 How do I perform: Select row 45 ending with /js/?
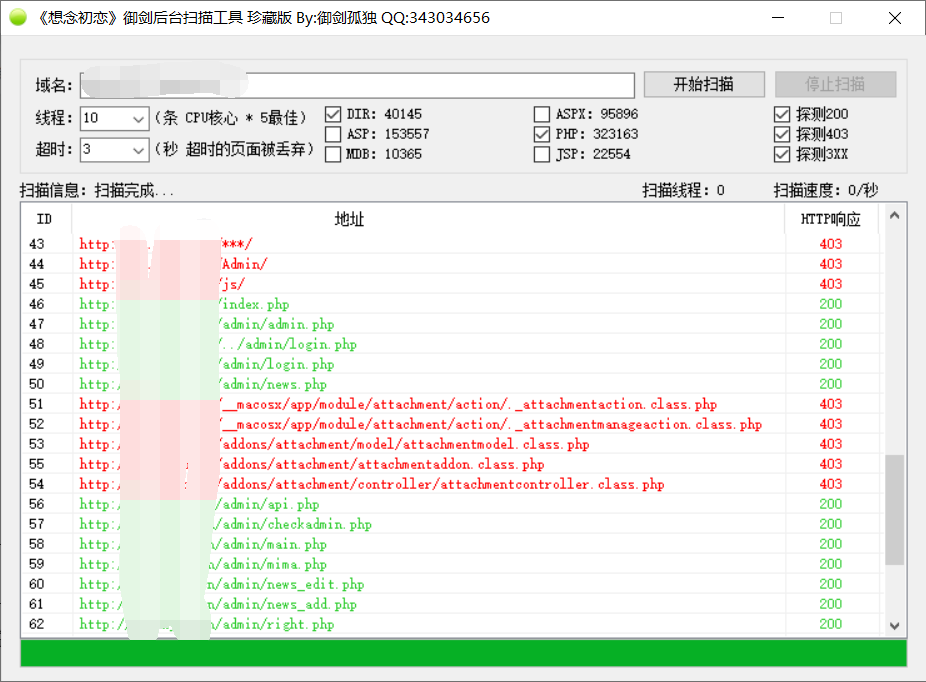pyautogui.click(x=452, y=284)
